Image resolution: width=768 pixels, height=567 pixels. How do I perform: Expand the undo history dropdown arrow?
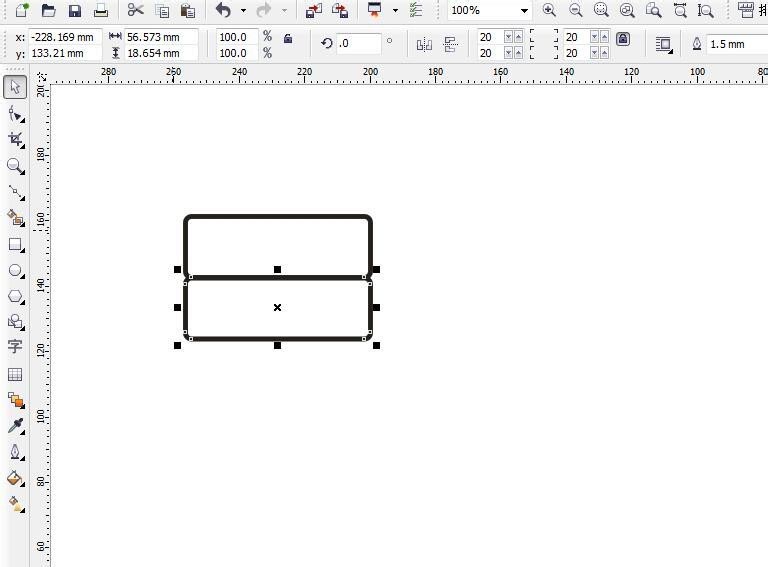[243, 11]
